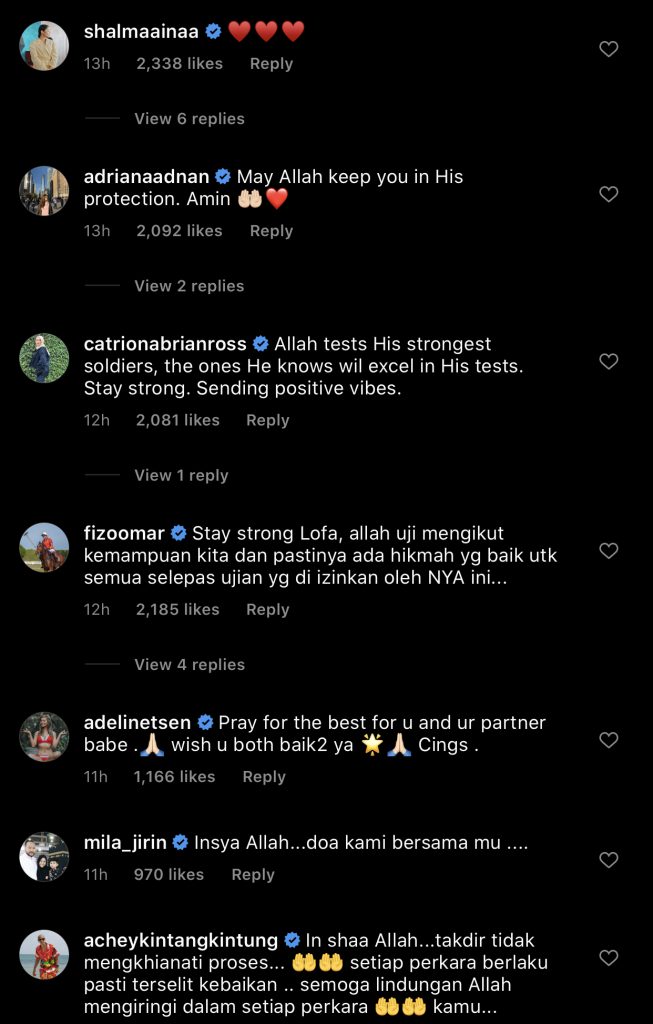Viewport: 653px width, 1024px height.
Task: View fizoomar's profile picture
Action: 44,547
